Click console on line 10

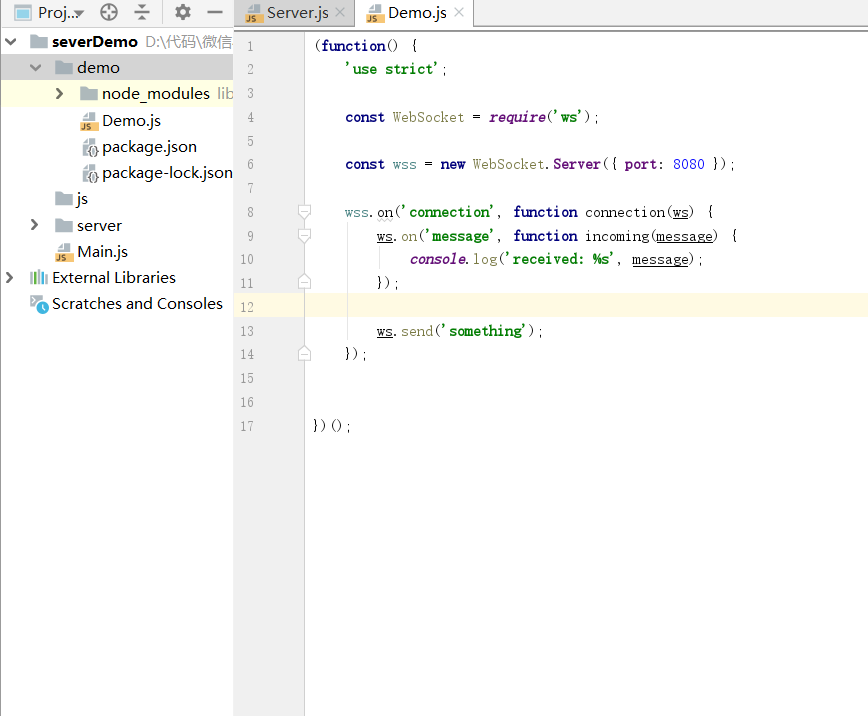[438, 259]
